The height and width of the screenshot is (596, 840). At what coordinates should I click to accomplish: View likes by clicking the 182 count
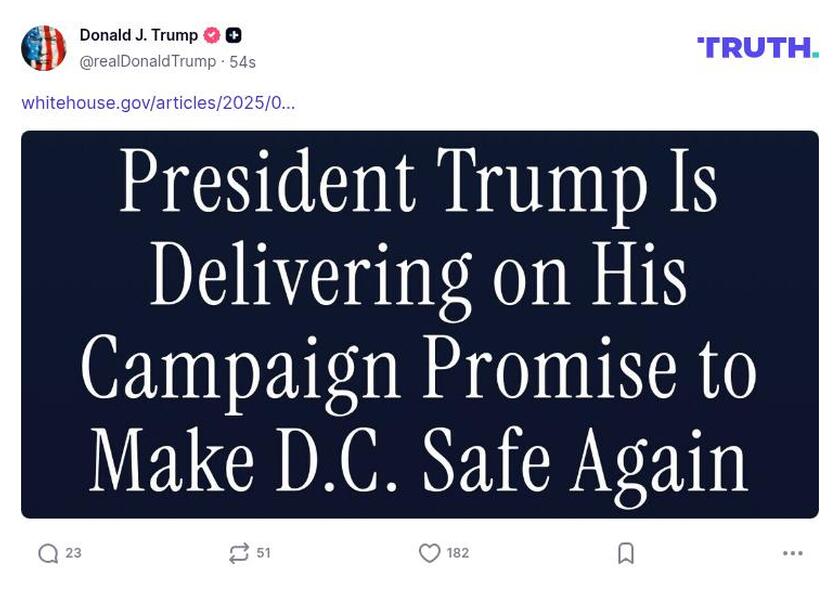[x=457, y=551]
